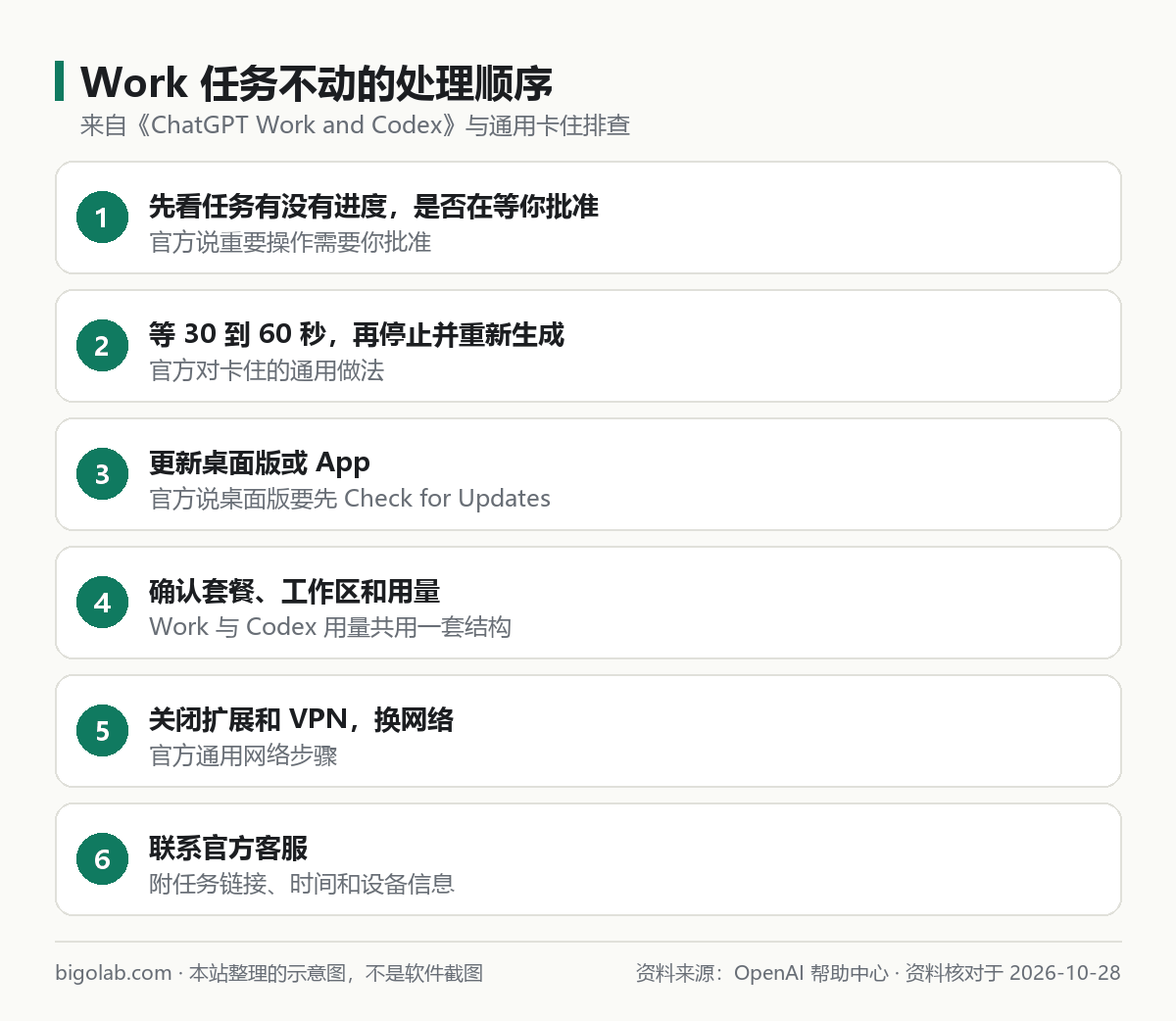Viewport: 1176px width, 1021px height.
Task: Click the number 2 step circle
Action: coord(102,346)
